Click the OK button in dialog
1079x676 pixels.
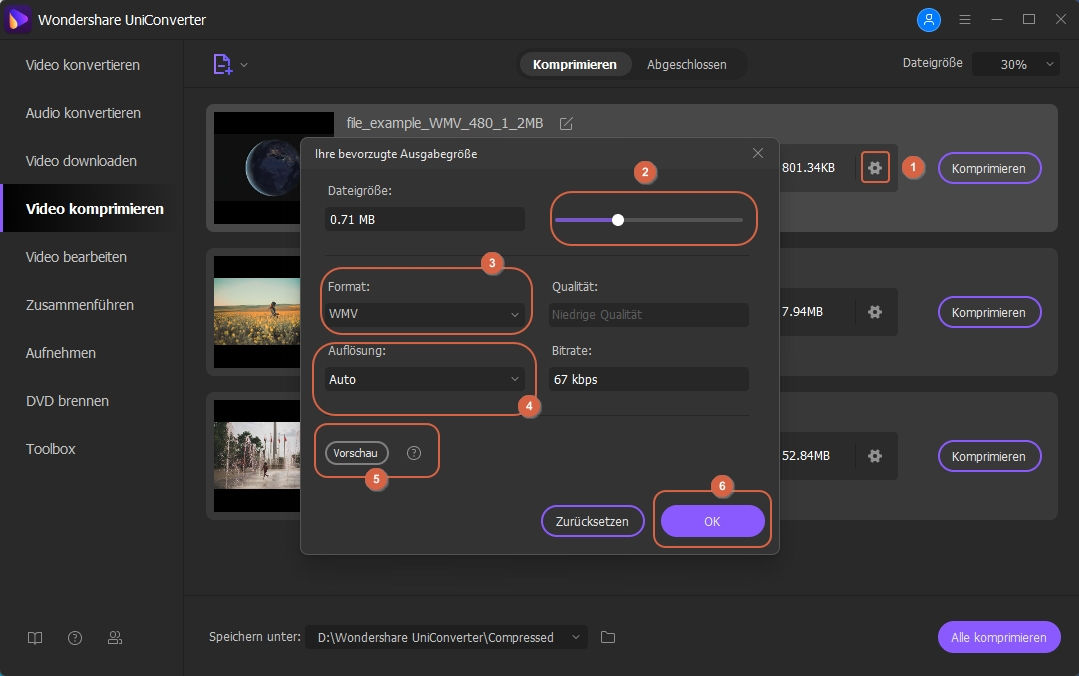(712, 521)
